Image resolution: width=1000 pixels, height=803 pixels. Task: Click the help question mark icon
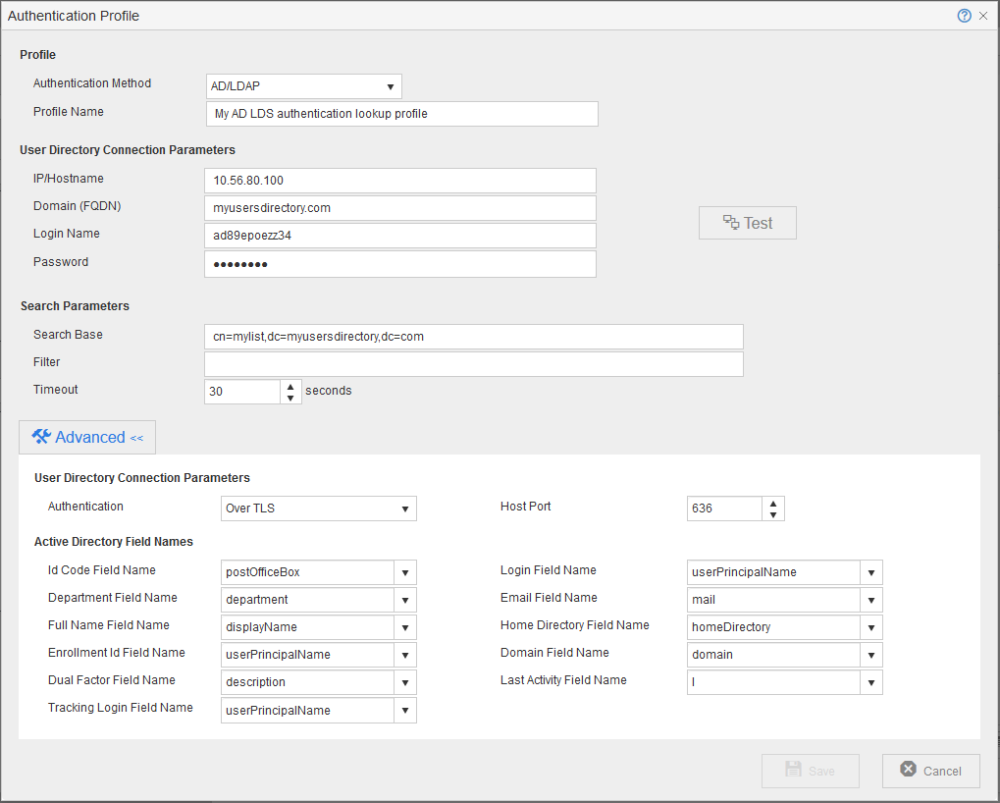964,16
